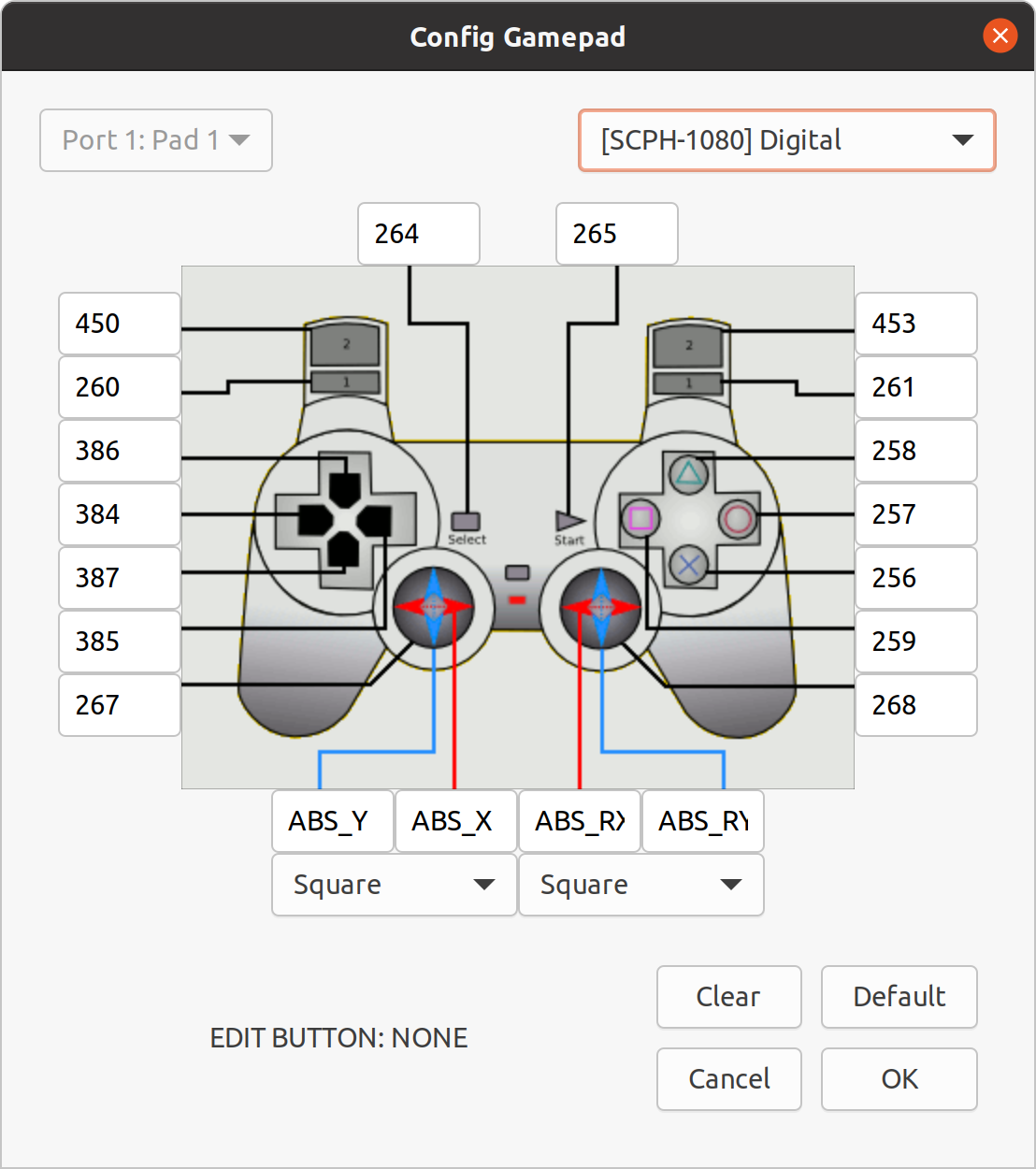This screenshot has width=1036, height=1169.
Task: Expand the right analog Square dropdown
Action: 641,885
